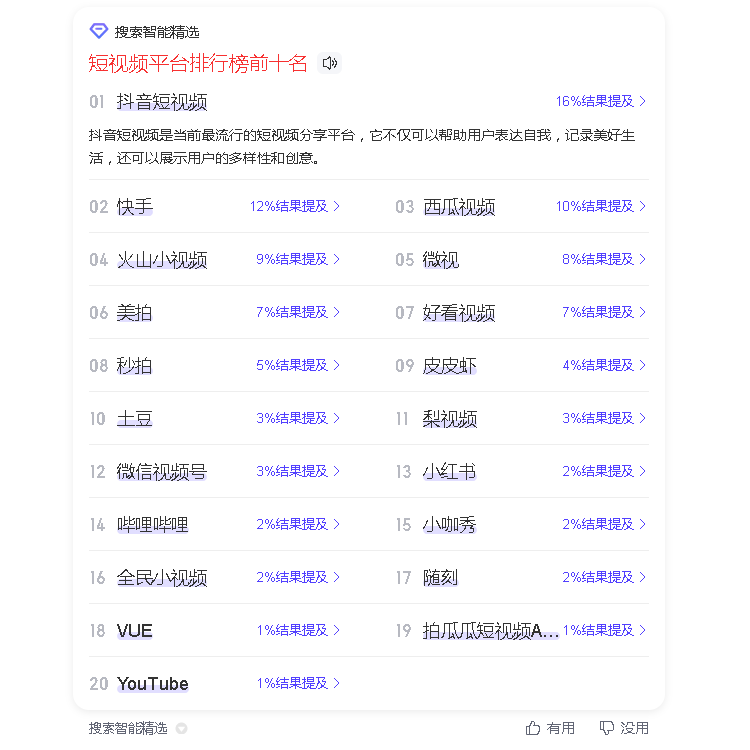Open 快手 12%结果提及 link
Screen dimensions: 750x750
pyautogui.click(x=295, y=206)
